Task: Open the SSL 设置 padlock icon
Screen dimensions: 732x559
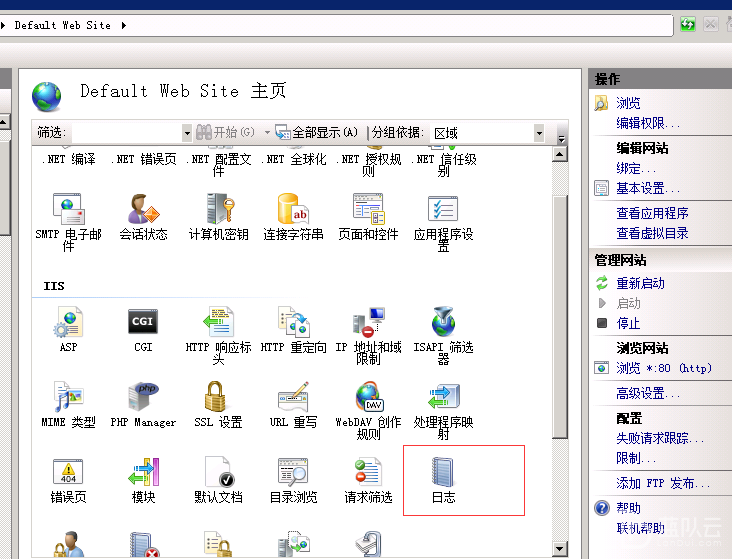Action: 216,396
